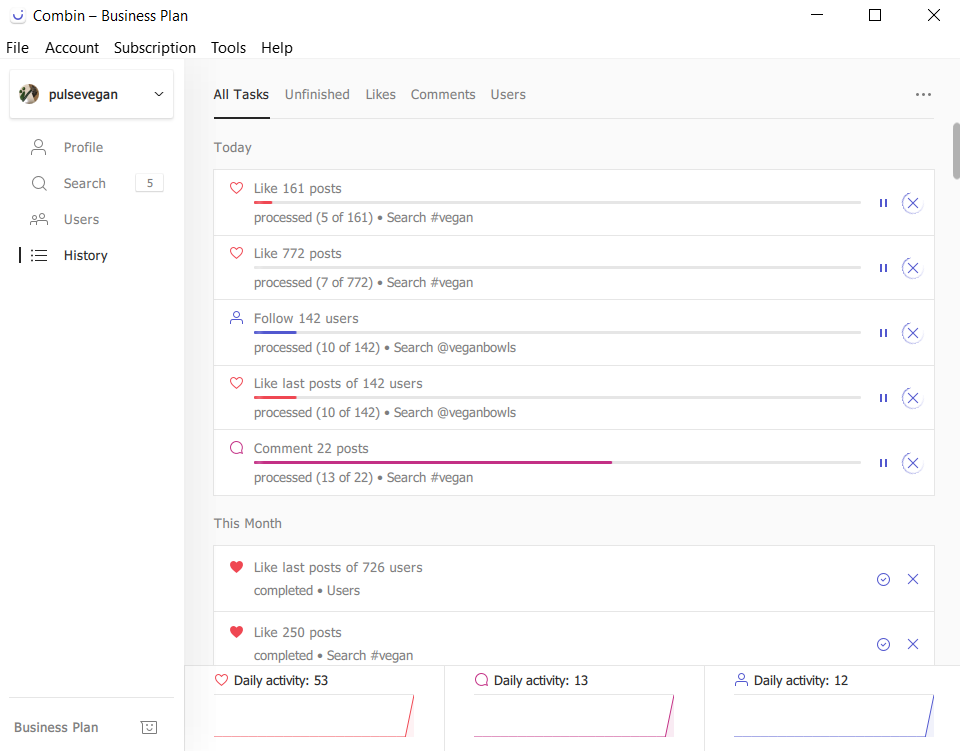Switch to the Likes tab

381,95
